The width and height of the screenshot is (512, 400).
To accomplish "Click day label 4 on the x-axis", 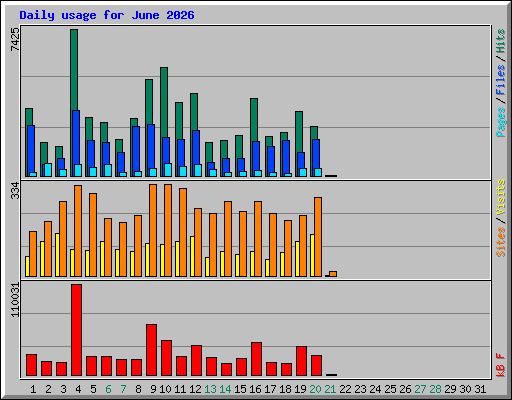I will click(x=78, y=389).
